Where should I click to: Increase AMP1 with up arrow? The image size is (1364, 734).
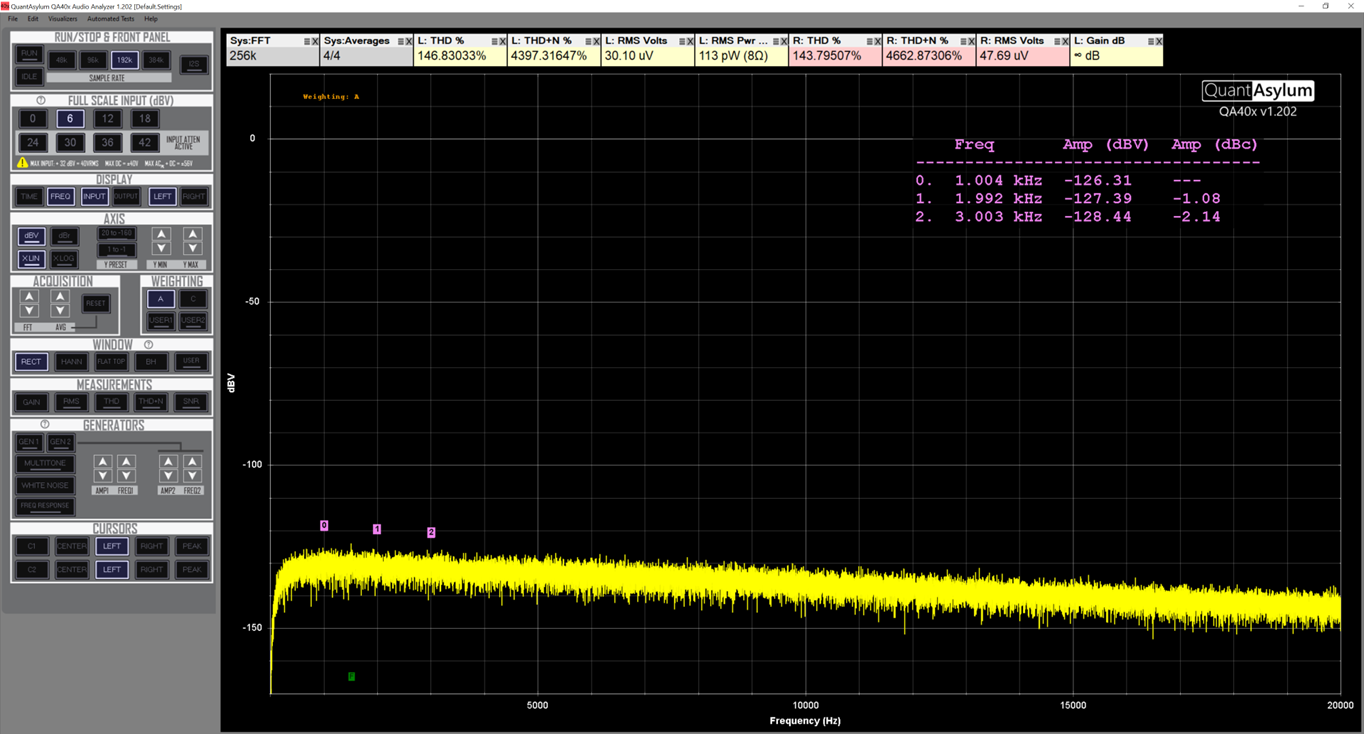[102, 462]
